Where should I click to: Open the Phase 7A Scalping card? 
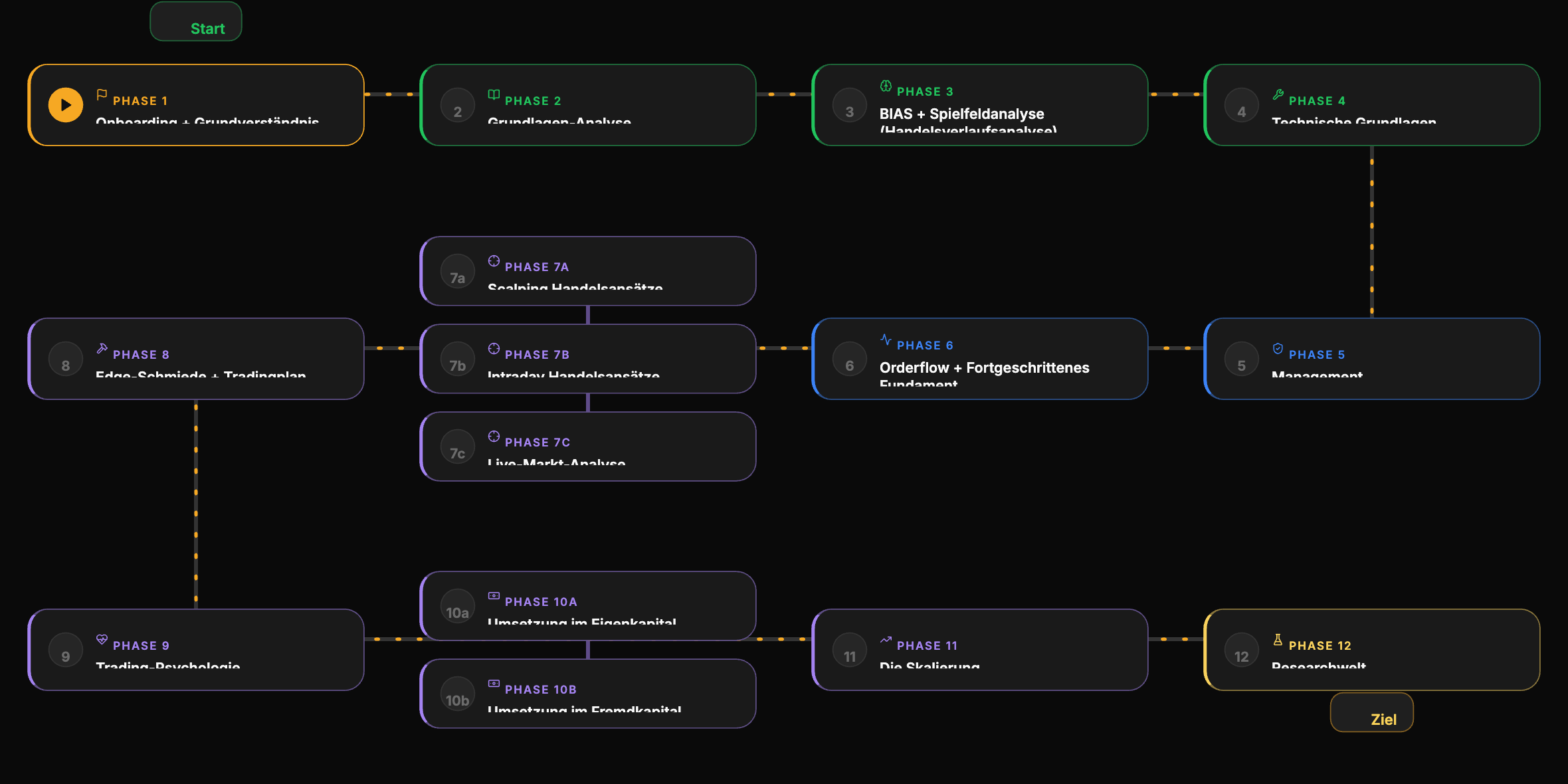point(588,271)
